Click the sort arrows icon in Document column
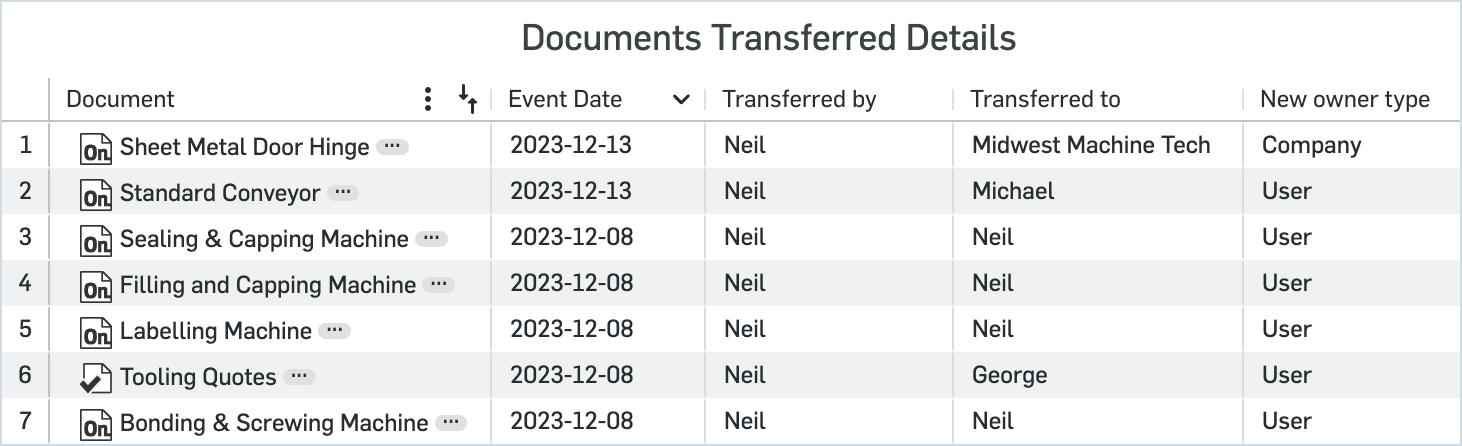Screen dimensions: 1462x446 pos(468,98)
